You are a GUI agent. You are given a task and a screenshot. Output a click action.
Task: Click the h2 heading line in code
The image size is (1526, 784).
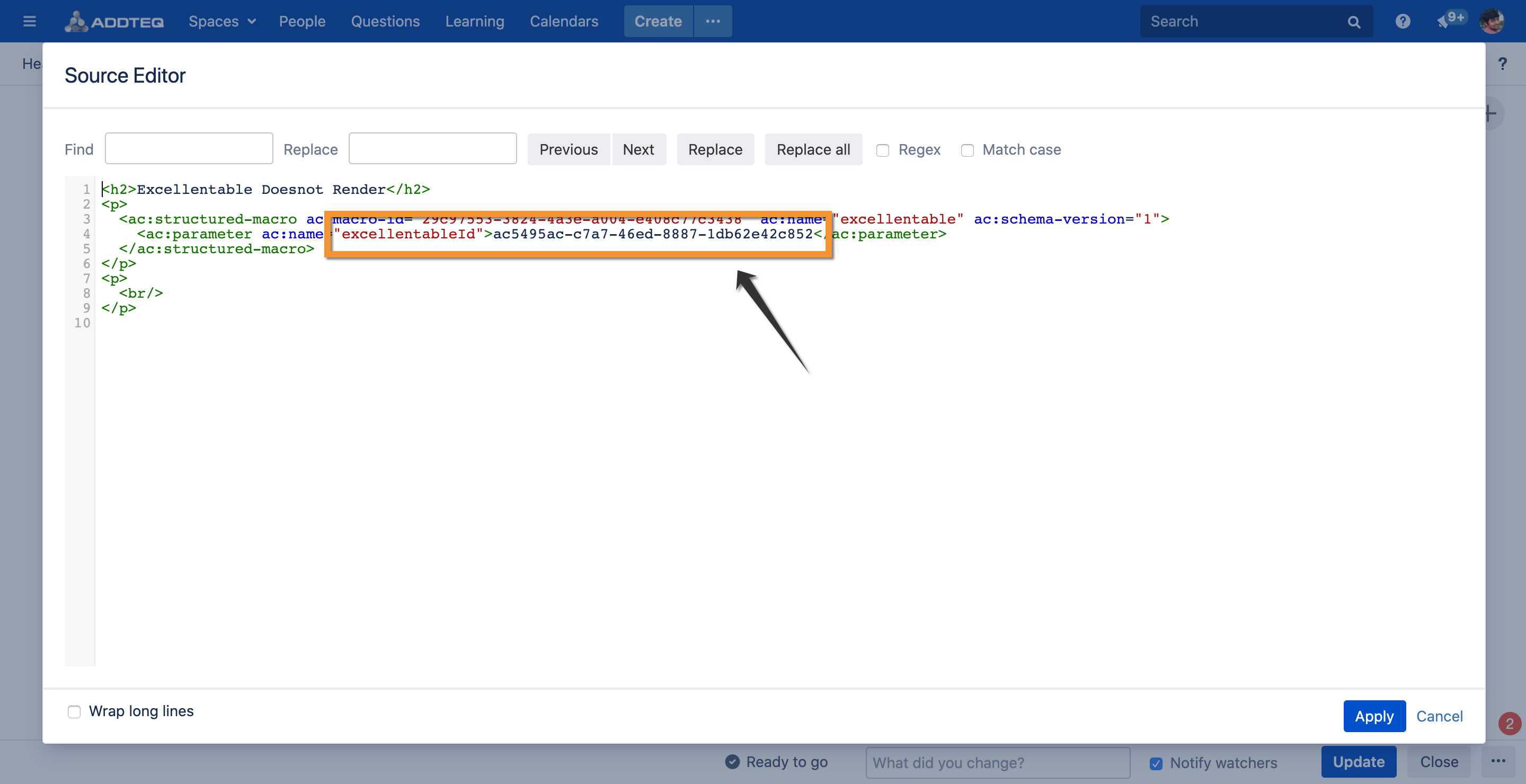coord(265,190)
